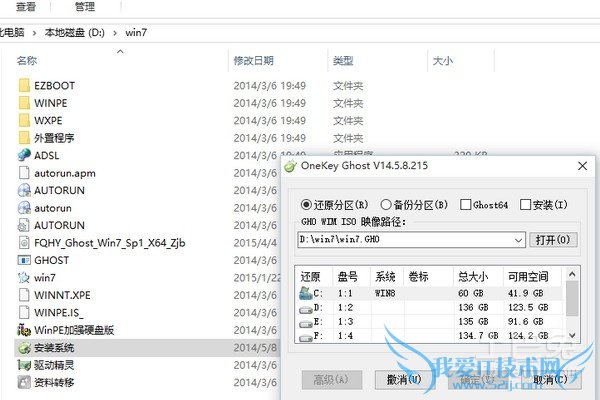Click the ADSL application icon
The height and width of the screenshot is (400, 600).
tap(24, 155)
